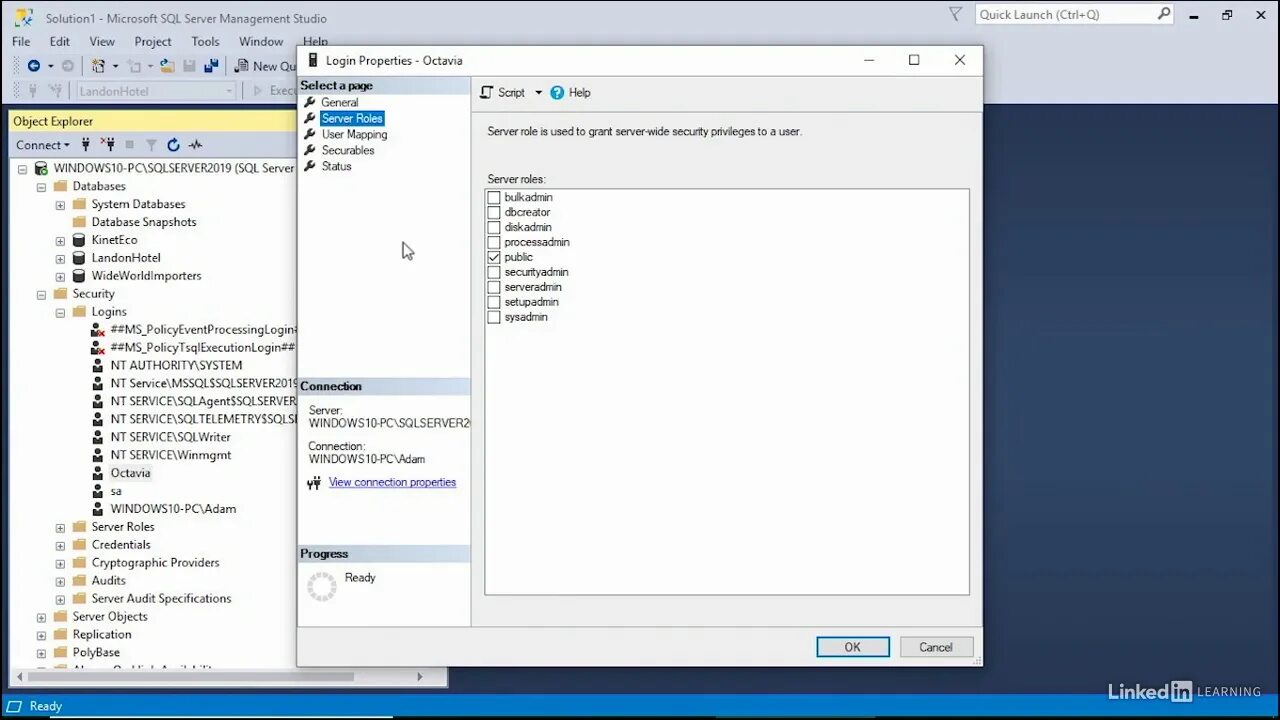This screenshot has width=1280, height=720.
Task: Expand the Replication node
Action: coord(41,635)
